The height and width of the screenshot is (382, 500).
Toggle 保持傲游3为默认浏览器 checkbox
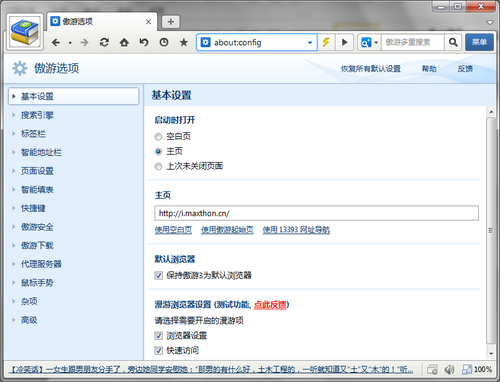159,275
